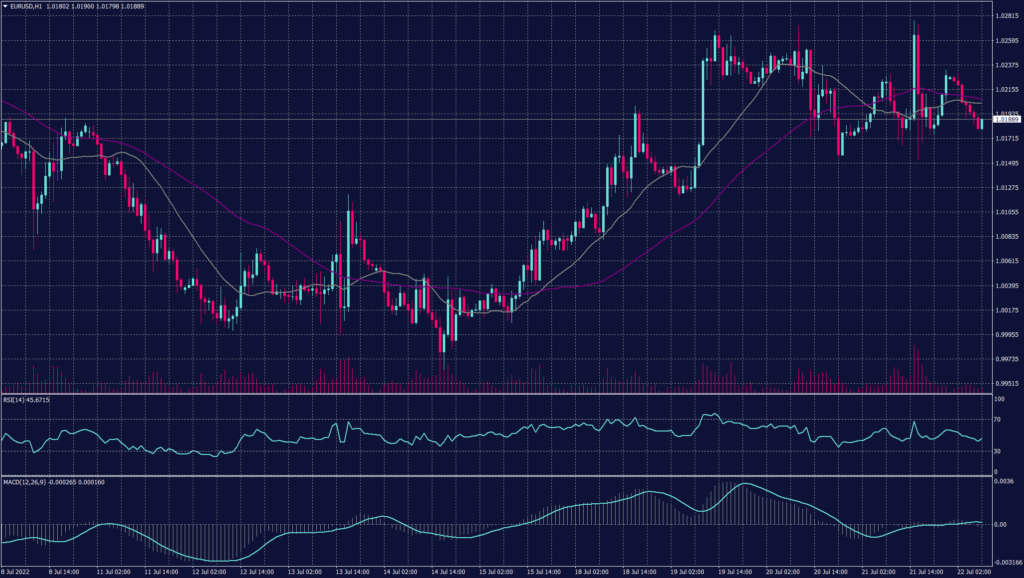This screenshot has height=578, width=1024.
Task: Select the RSI value 45.6715 readout
Action: coord(38,400)
